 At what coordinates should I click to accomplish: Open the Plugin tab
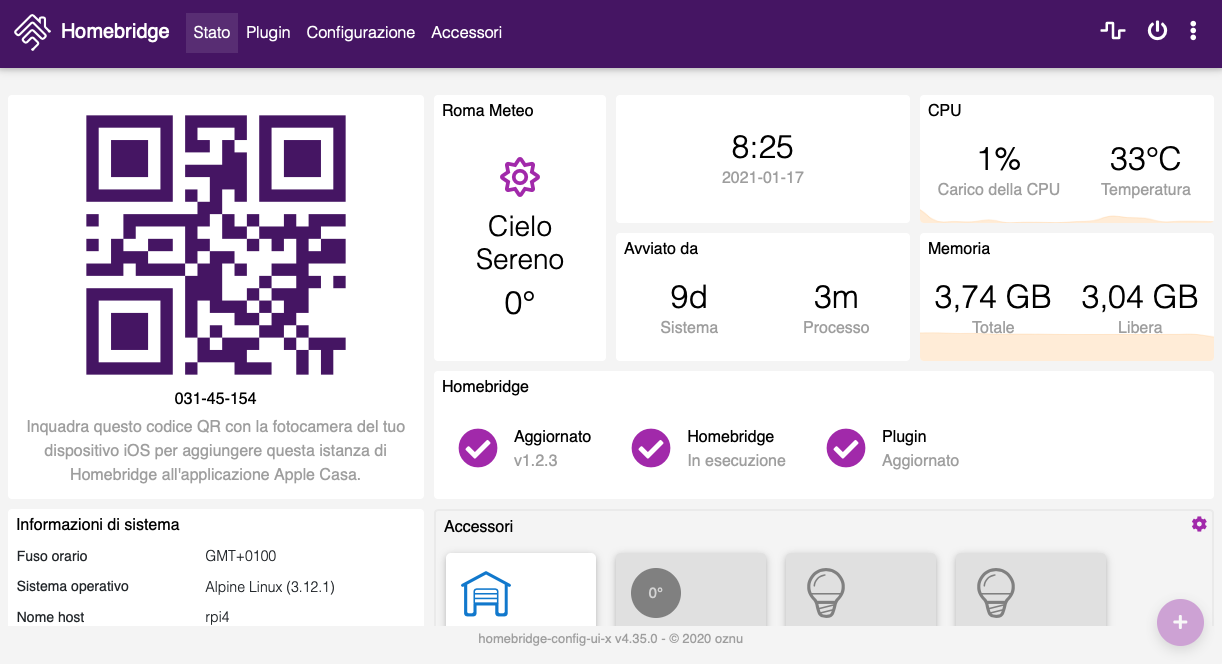[268, 33]
